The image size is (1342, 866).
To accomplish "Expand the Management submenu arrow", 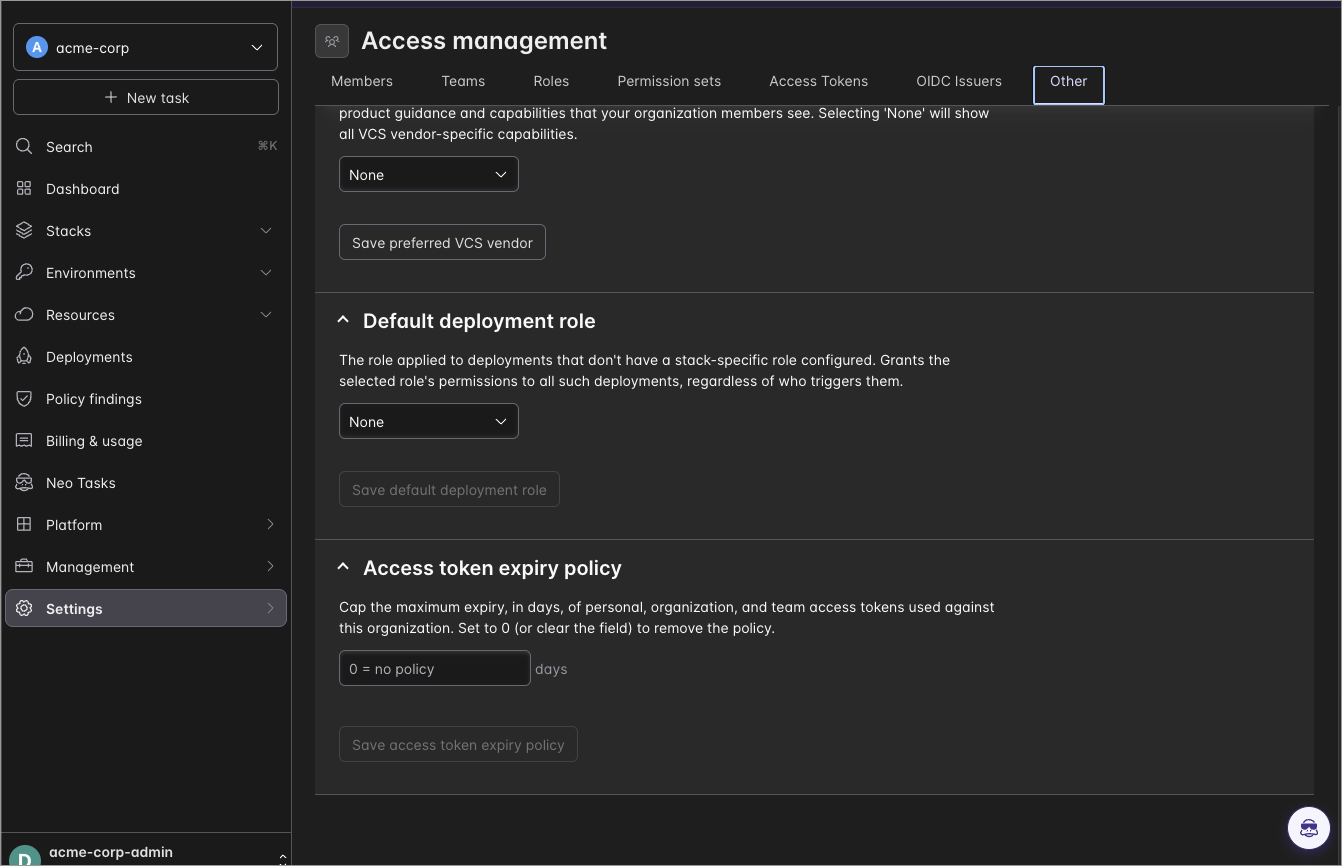I will coord(270,567).
